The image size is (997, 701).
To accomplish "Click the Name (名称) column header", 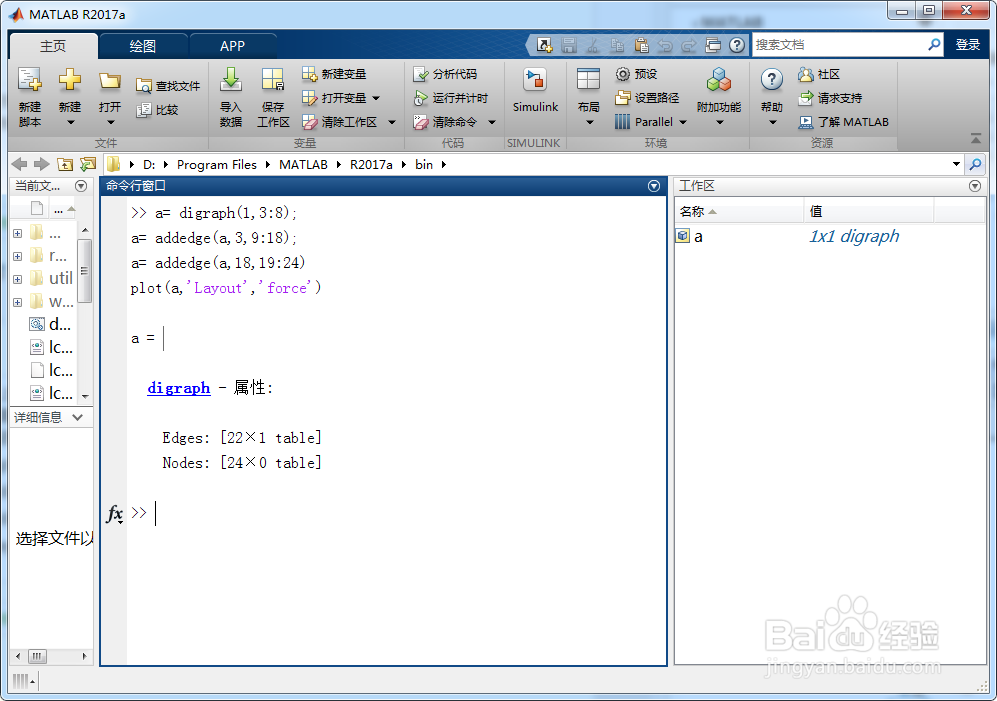I will coord(739,211).
